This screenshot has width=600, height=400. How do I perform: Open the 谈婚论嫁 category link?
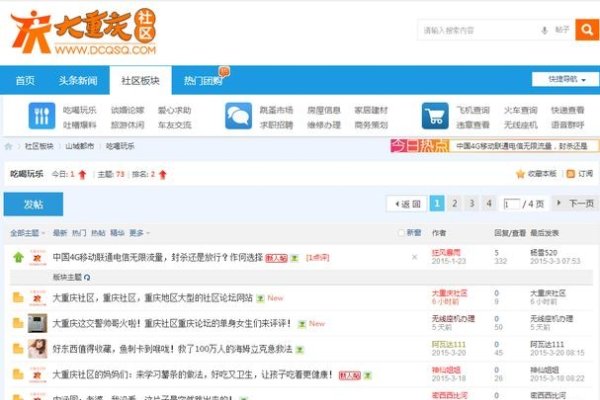(x=127, y=110)
